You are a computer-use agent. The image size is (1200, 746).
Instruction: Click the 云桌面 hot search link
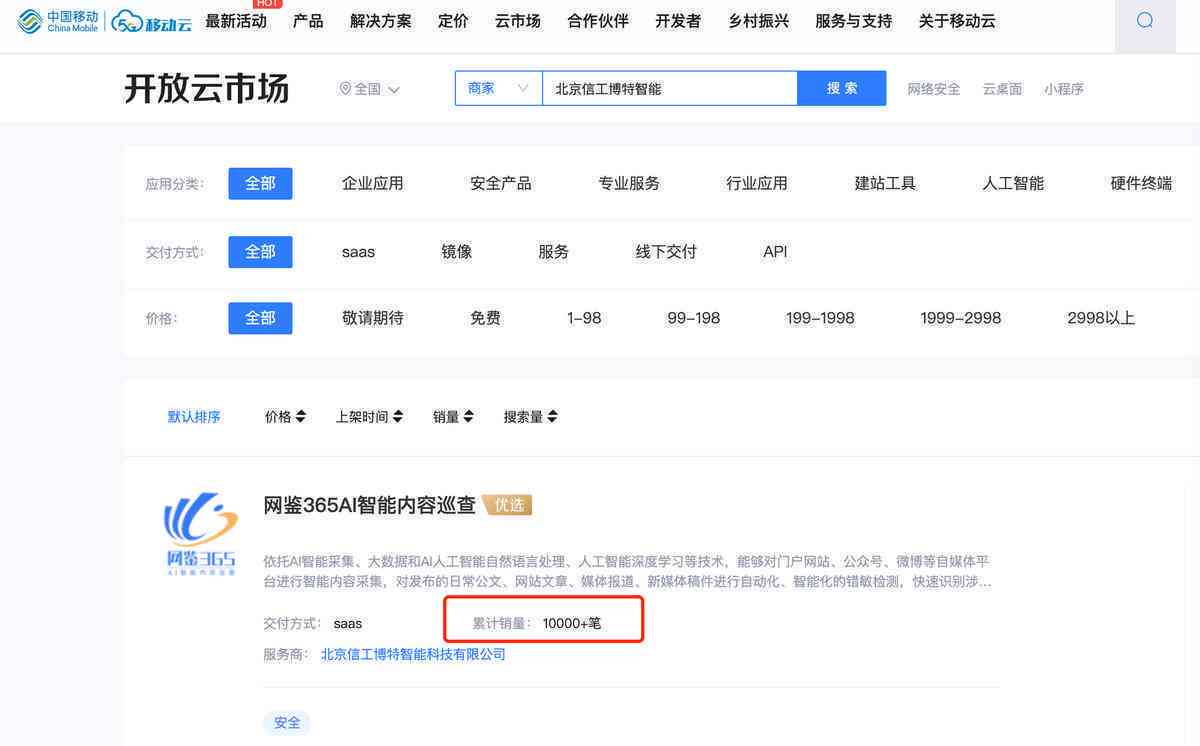pos(1002,89)
